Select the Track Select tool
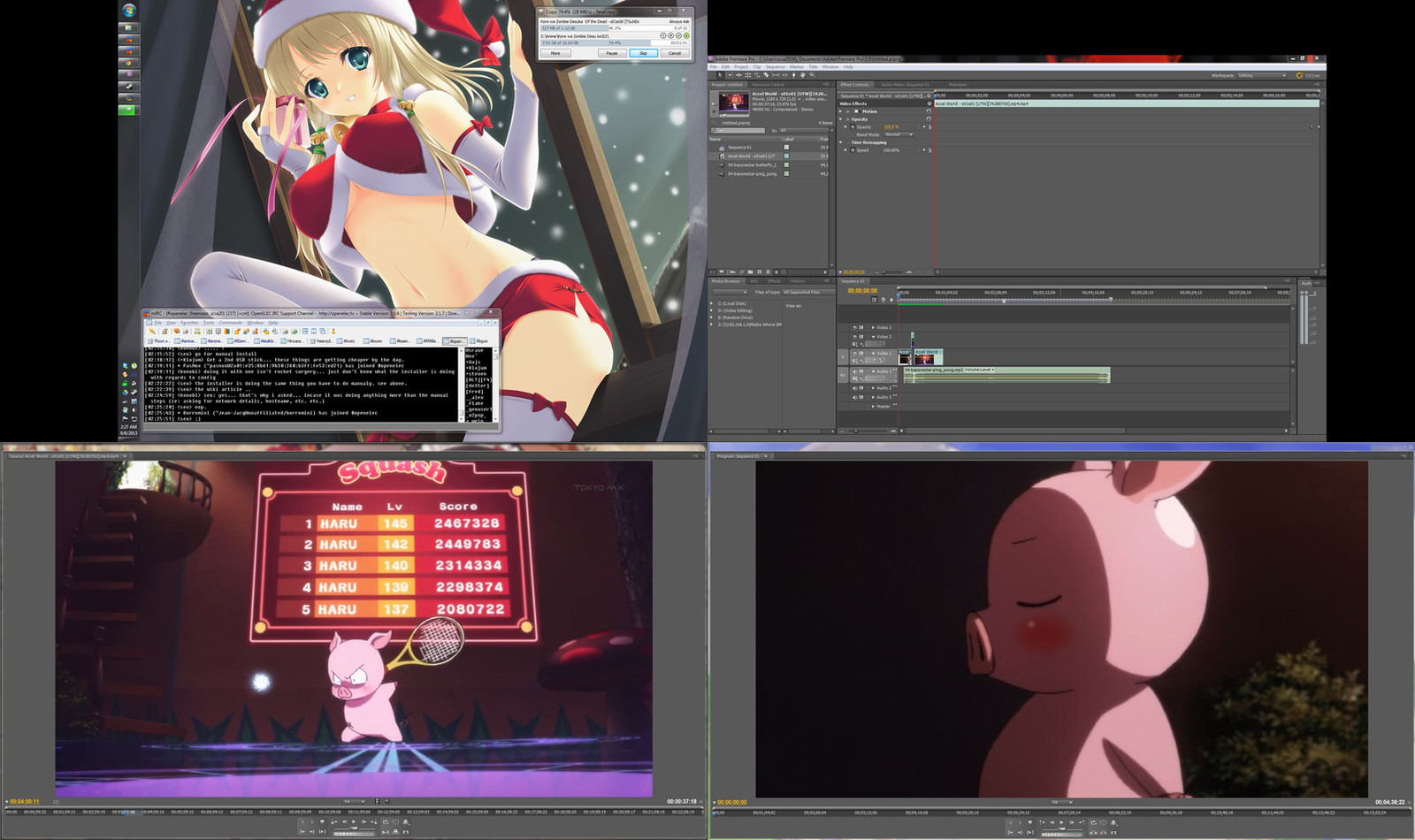1415x840 pixels. point(730,75)
